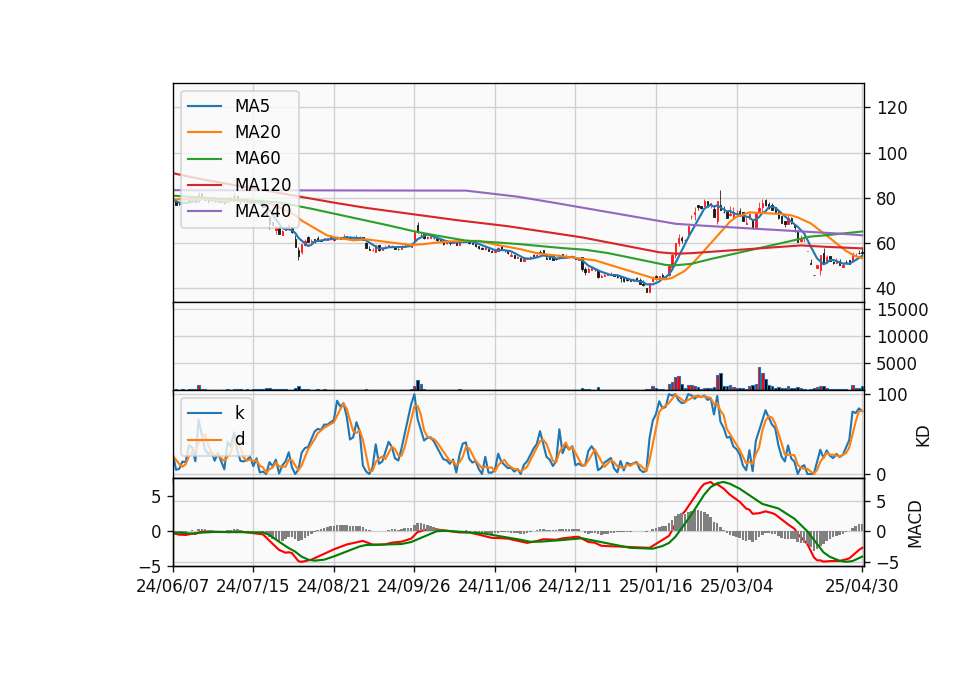Click the 25/01/16 date label
Viewport: 960px width, 690px height.
pyautogui.click(x=656, y=586)
